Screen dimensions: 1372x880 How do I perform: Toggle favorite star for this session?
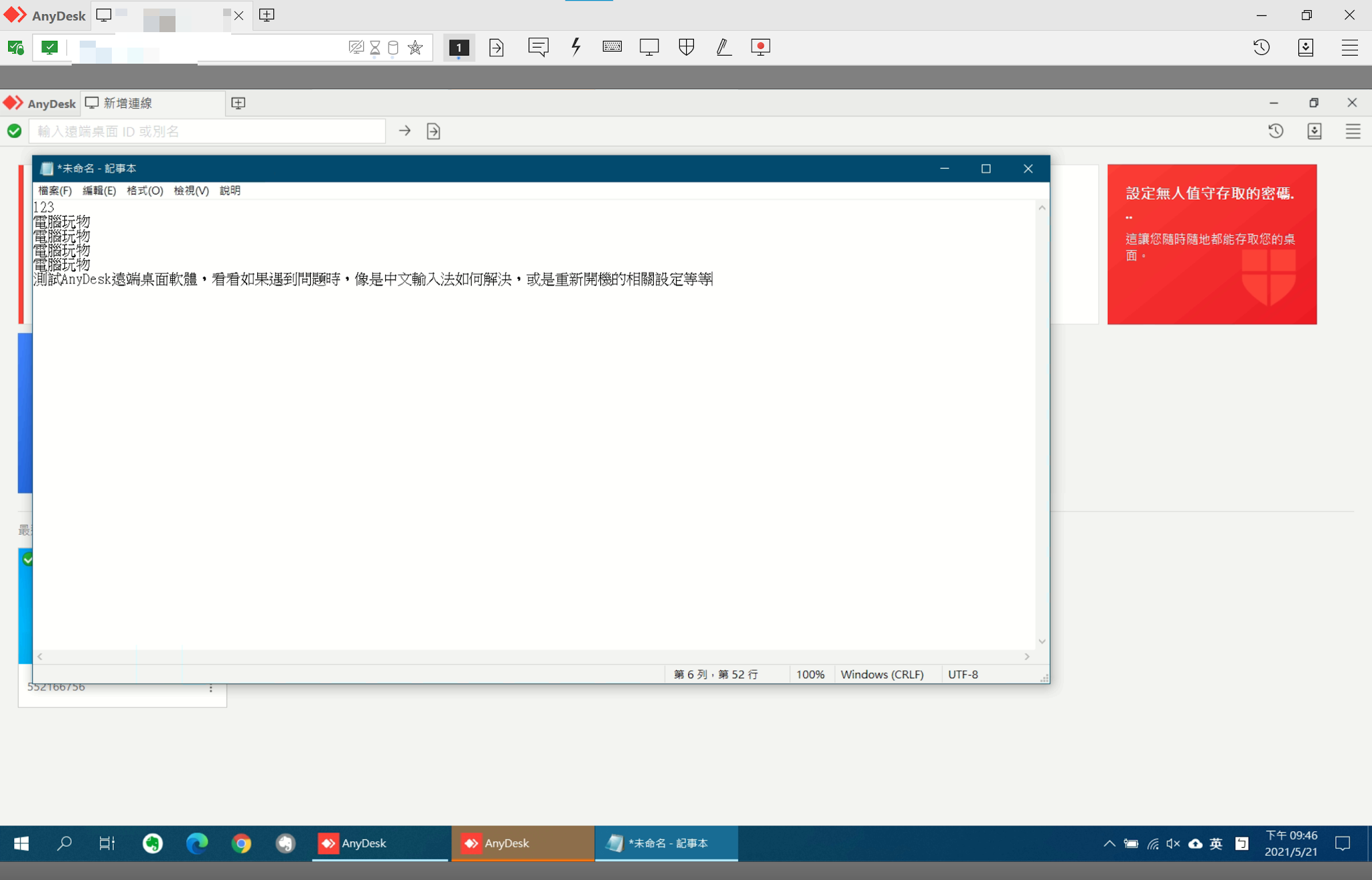pos(415,48)
